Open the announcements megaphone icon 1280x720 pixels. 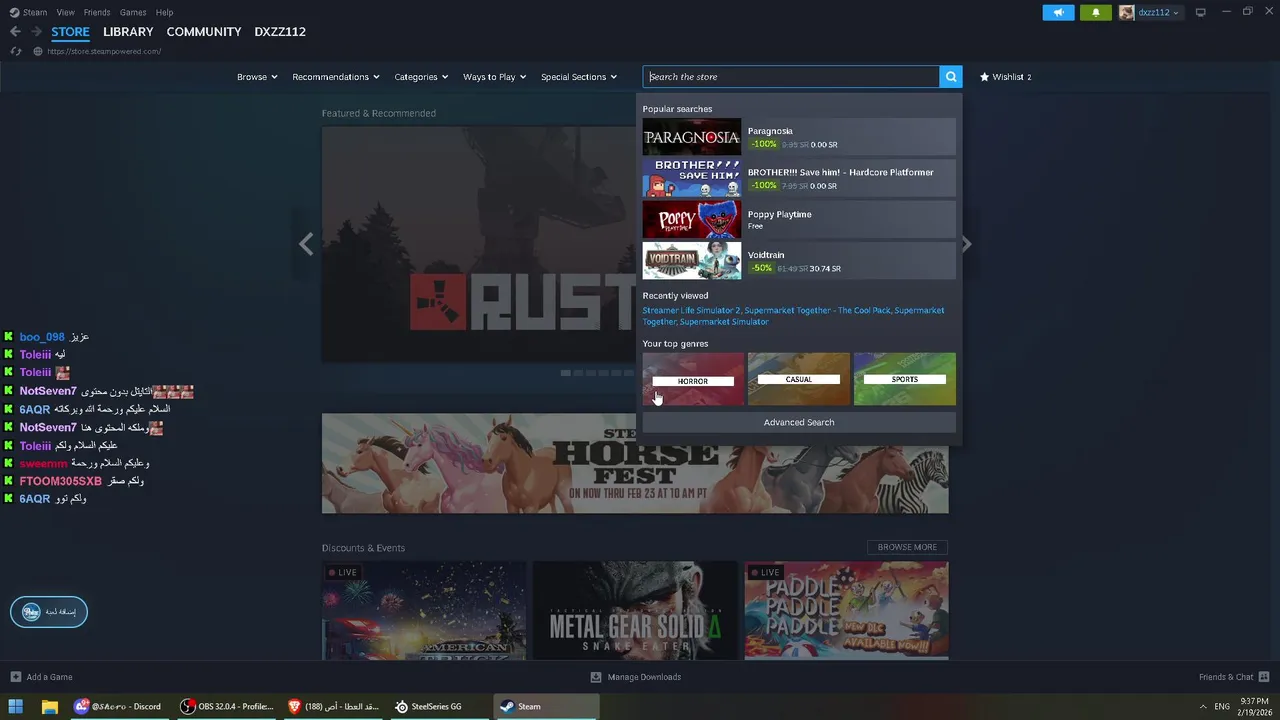(x=1058, y=12)
